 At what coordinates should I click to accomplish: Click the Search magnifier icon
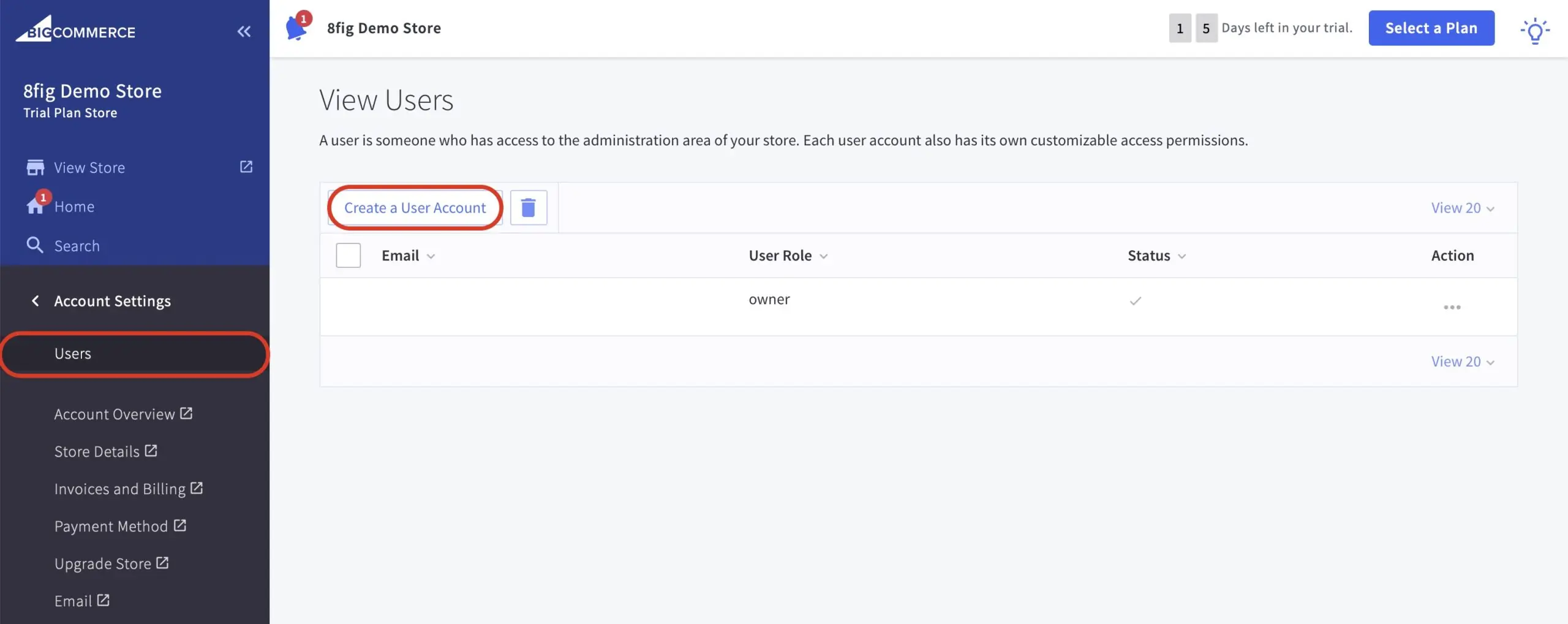(35, 245)
